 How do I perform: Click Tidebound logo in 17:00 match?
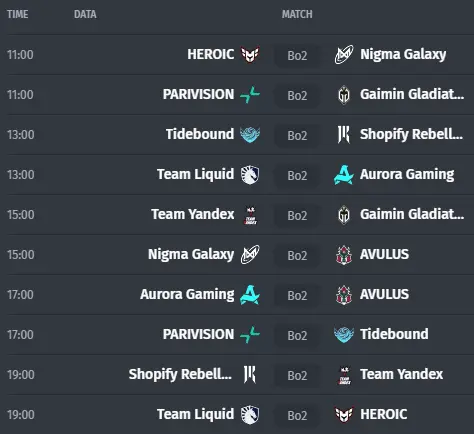[344, 335]
